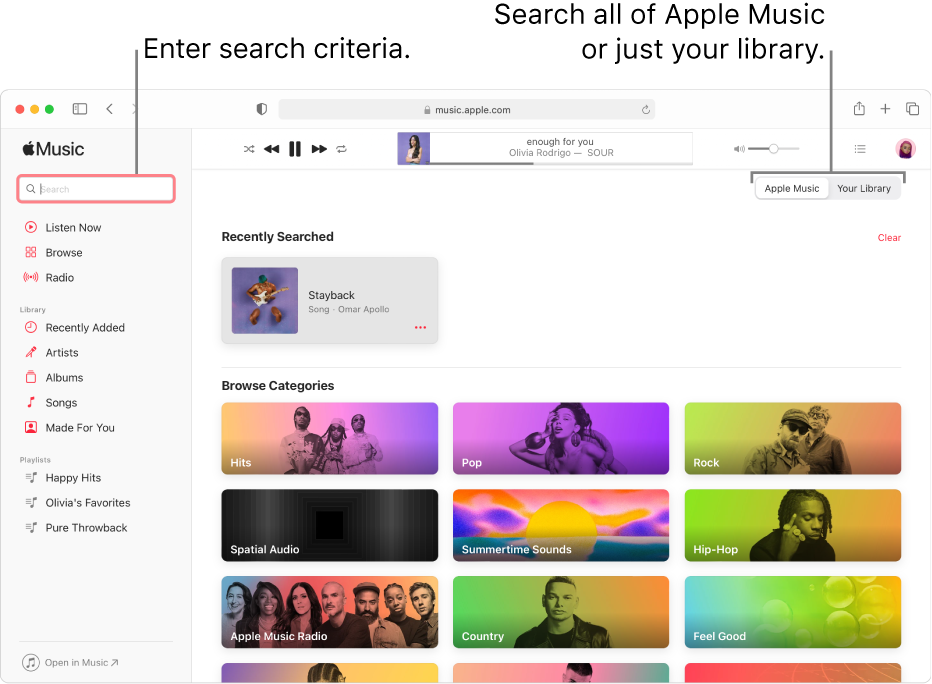Skip to previous track

[272, 149]
